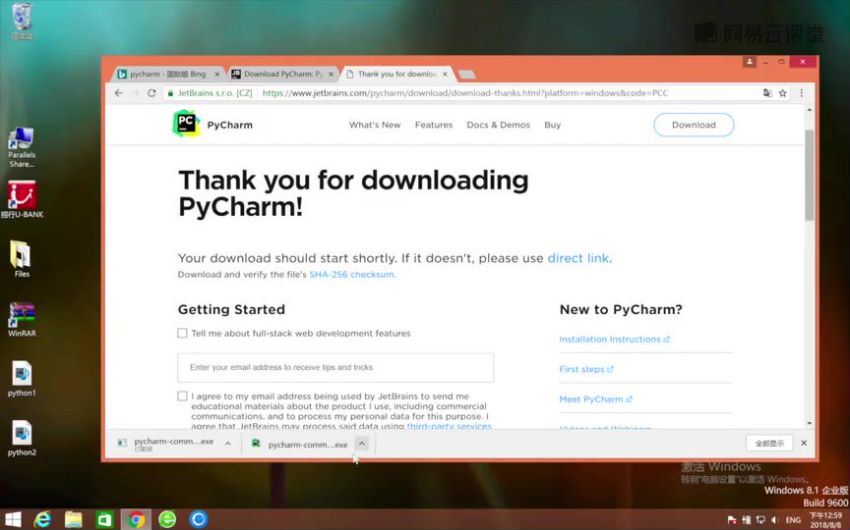This screenshot has width=850, height=530.
Task: Open U-BANK desktop shortcut
Action: pyautogui.click(x=22, y=199)
